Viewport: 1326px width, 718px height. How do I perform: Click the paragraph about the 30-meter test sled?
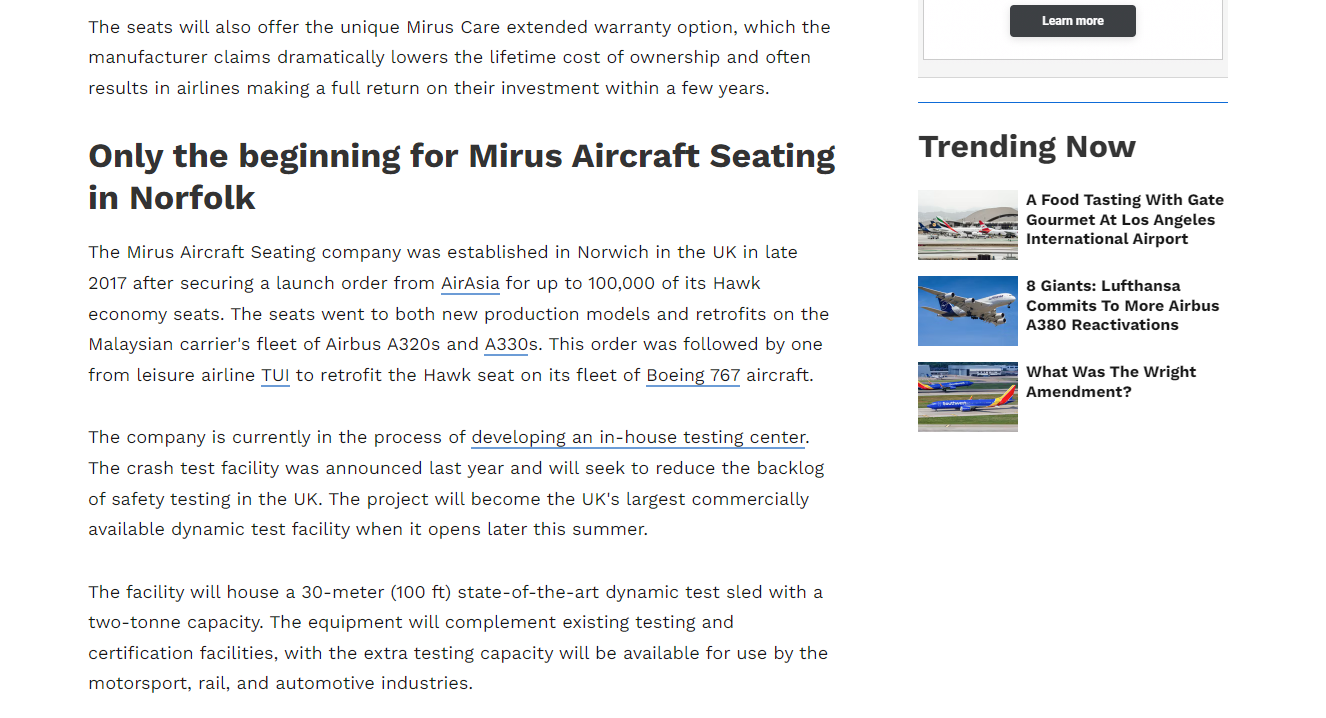(458, 638)
